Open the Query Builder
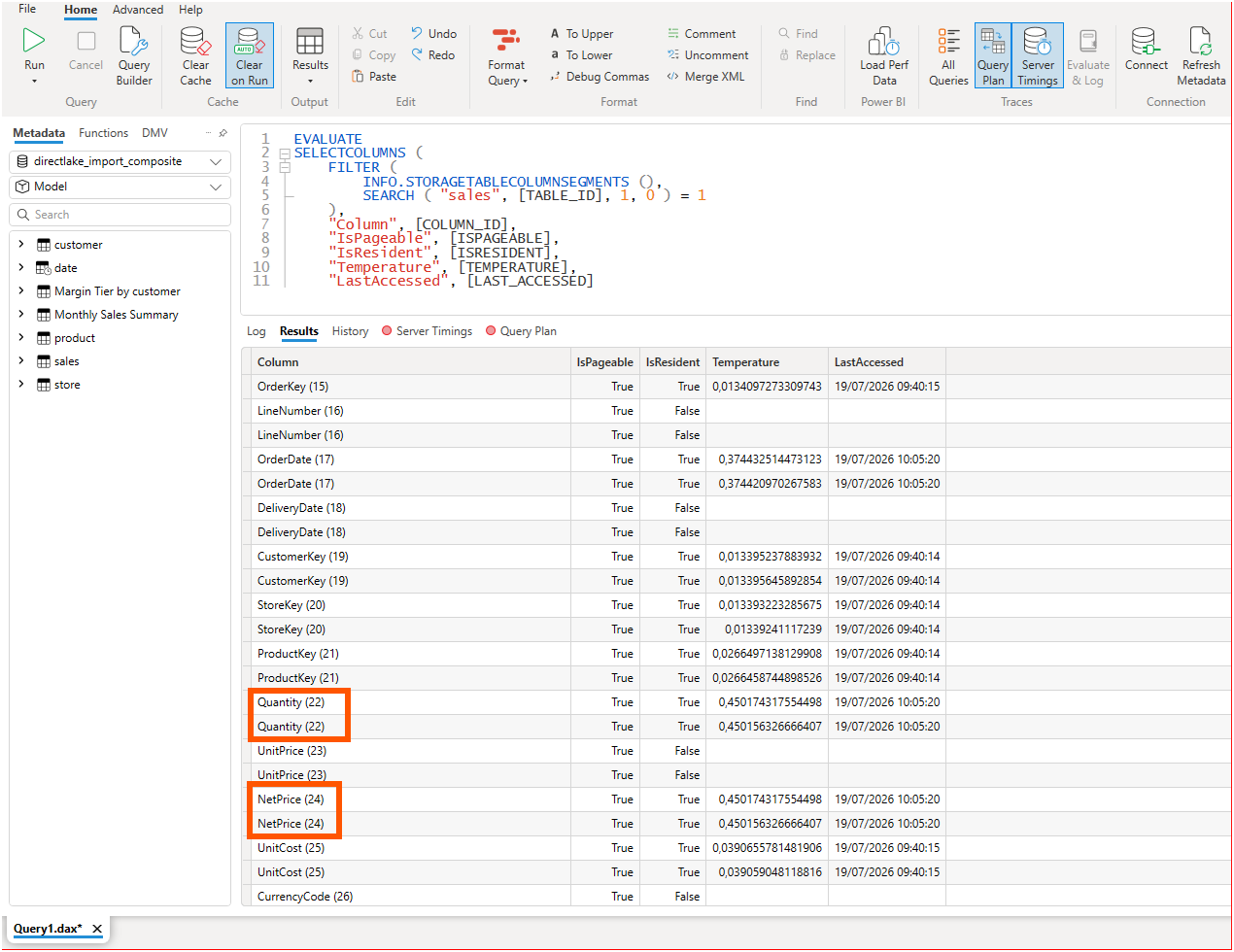1234x952 pixels. [134, 55]
